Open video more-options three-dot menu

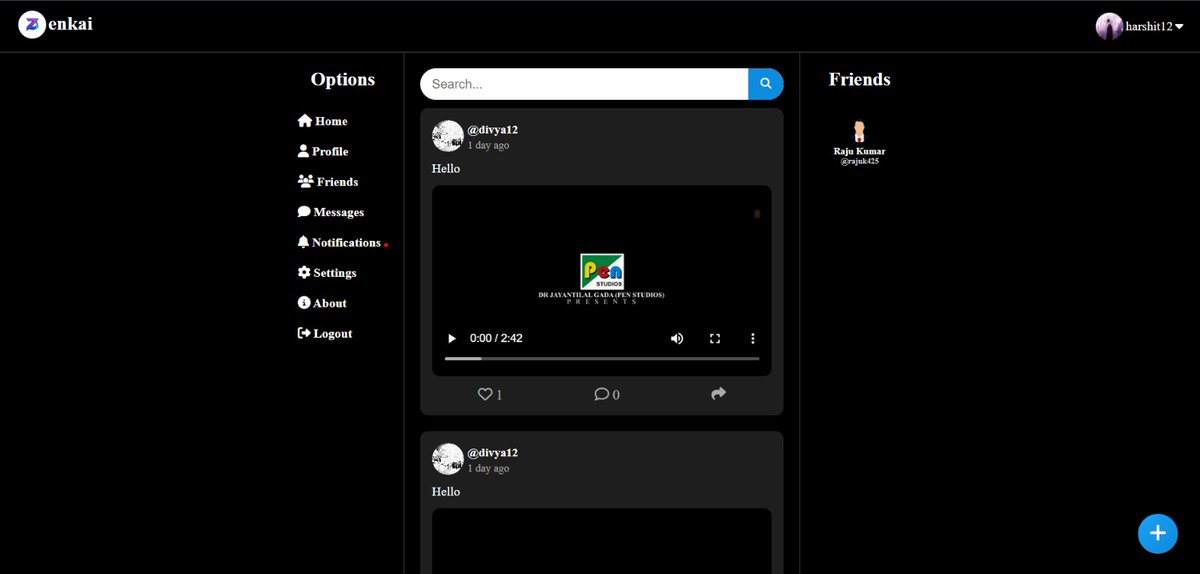pyautogui.click(x=753, y=338)
